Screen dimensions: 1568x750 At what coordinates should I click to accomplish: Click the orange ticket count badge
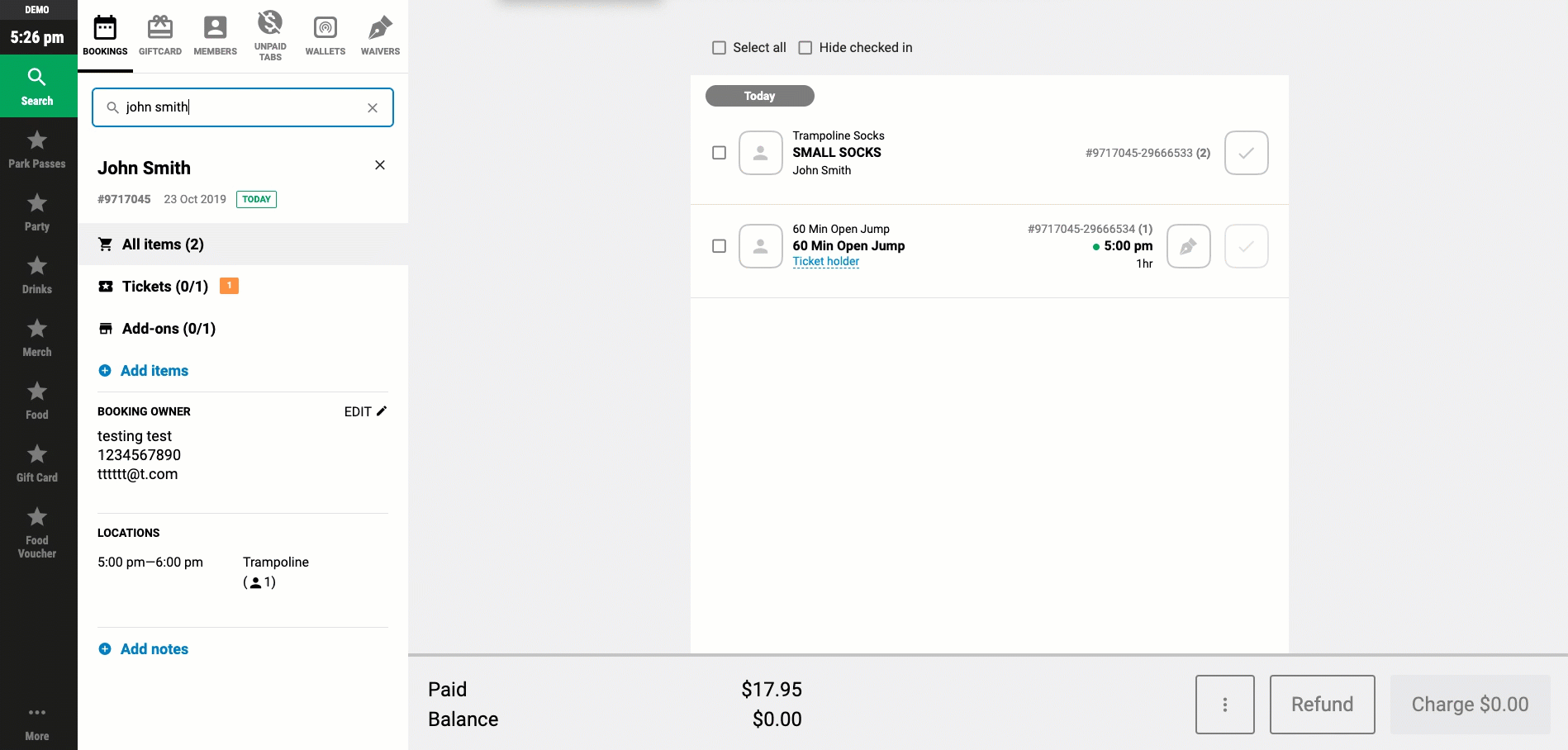pyautogui.click(x=230, y=286)
